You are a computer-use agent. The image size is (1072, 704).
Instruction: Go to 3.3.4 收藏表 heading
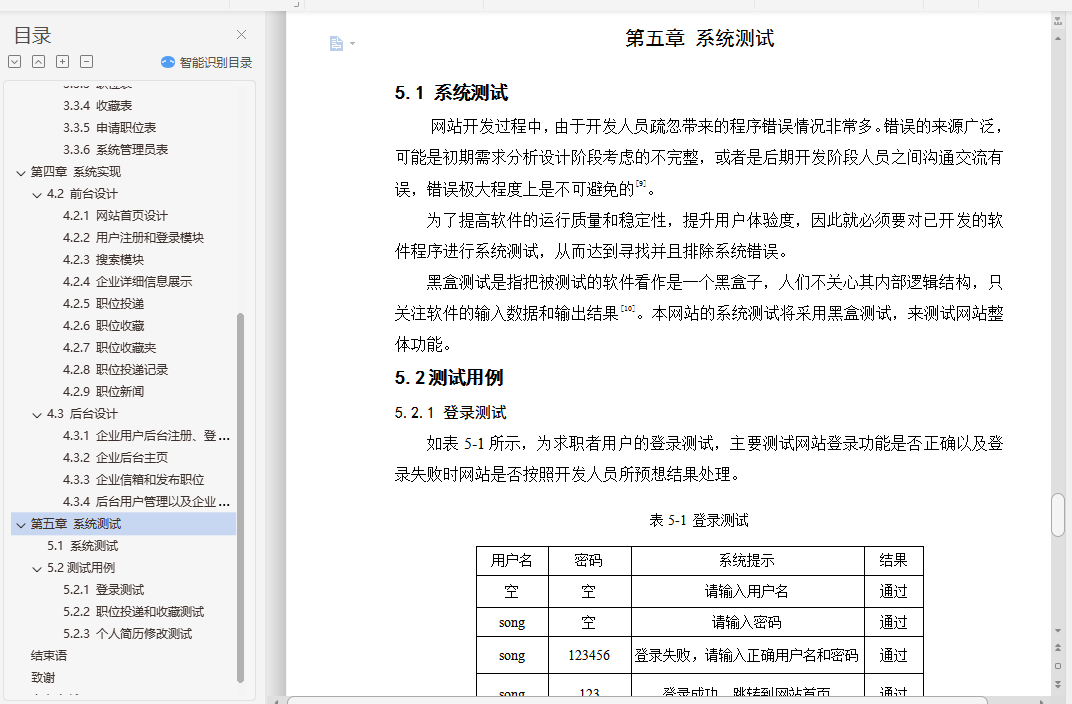[97, 105]
